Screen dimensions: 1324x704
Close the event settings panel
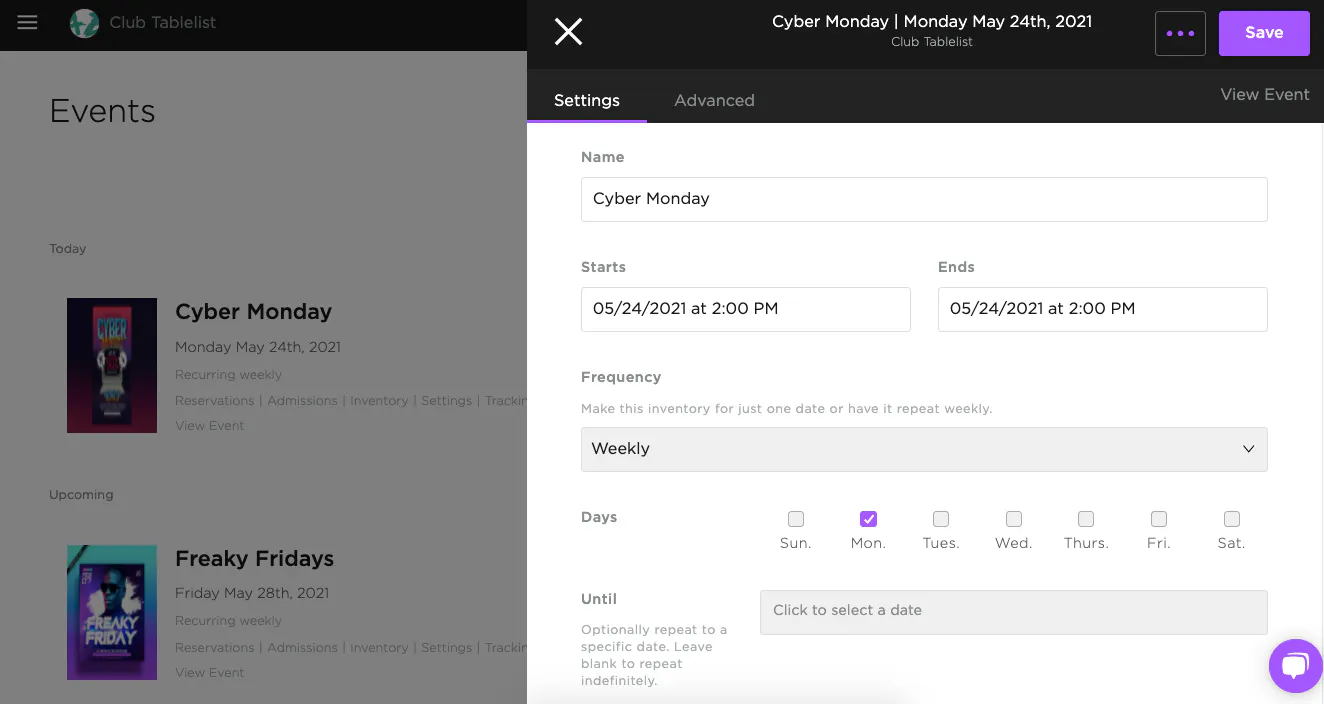(568, 32)
